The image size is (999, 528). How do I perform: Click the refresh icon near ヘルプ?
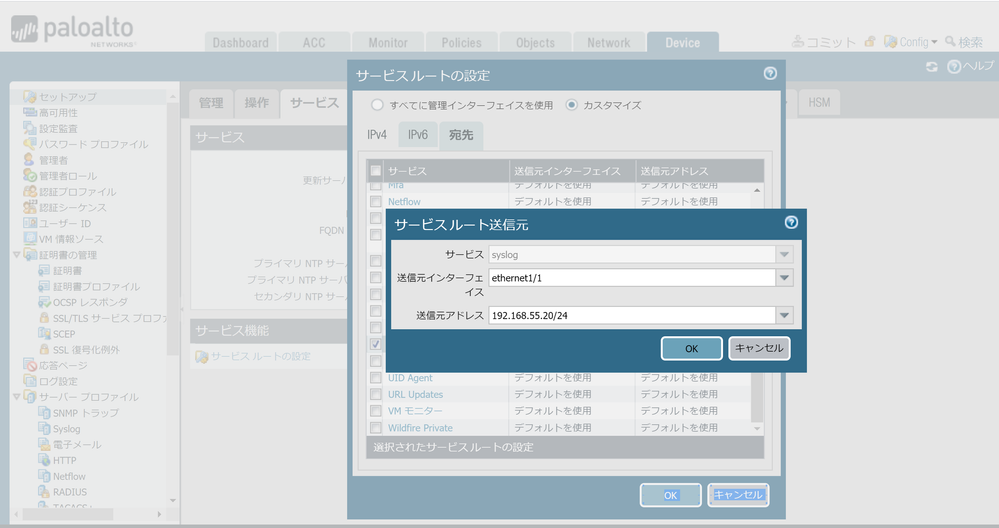[x=932, y=66]
